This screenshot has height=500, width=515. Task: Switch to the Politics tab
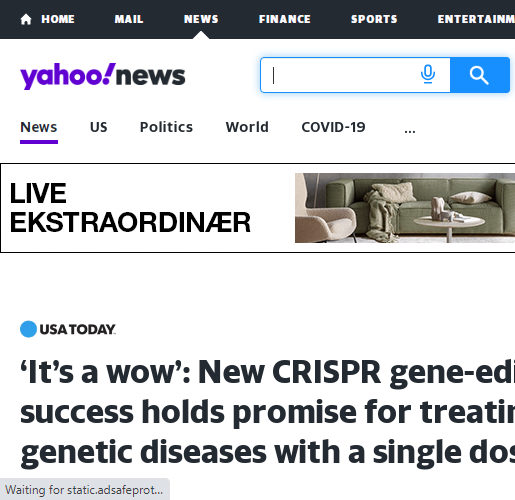[x=166, y=127]
